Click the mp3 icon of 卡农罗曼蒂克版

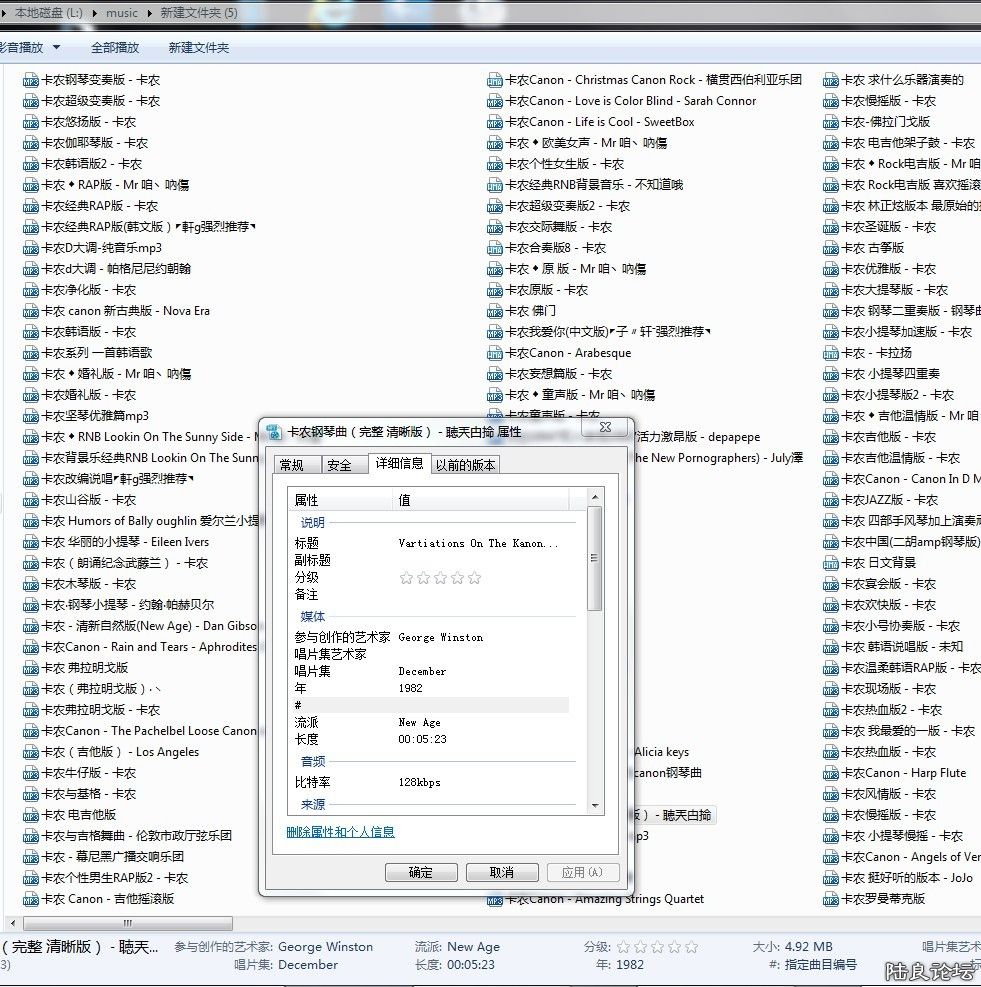(830, 899)
